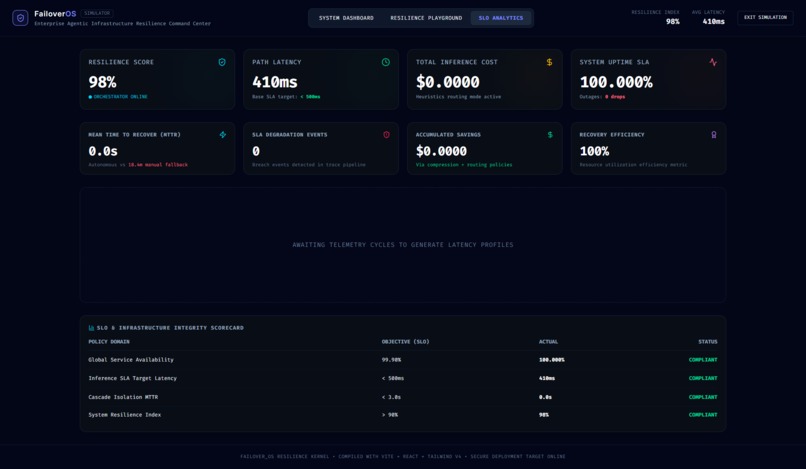Click the green dollar icon on Accumulated Savings card
Screen dimensions: 806x469
click(x=550, y=135)
